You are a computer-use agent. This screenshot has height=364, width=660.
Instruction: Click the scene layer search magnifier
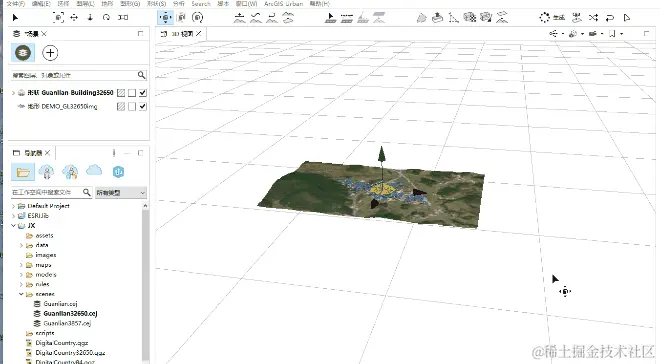[141, 75]
